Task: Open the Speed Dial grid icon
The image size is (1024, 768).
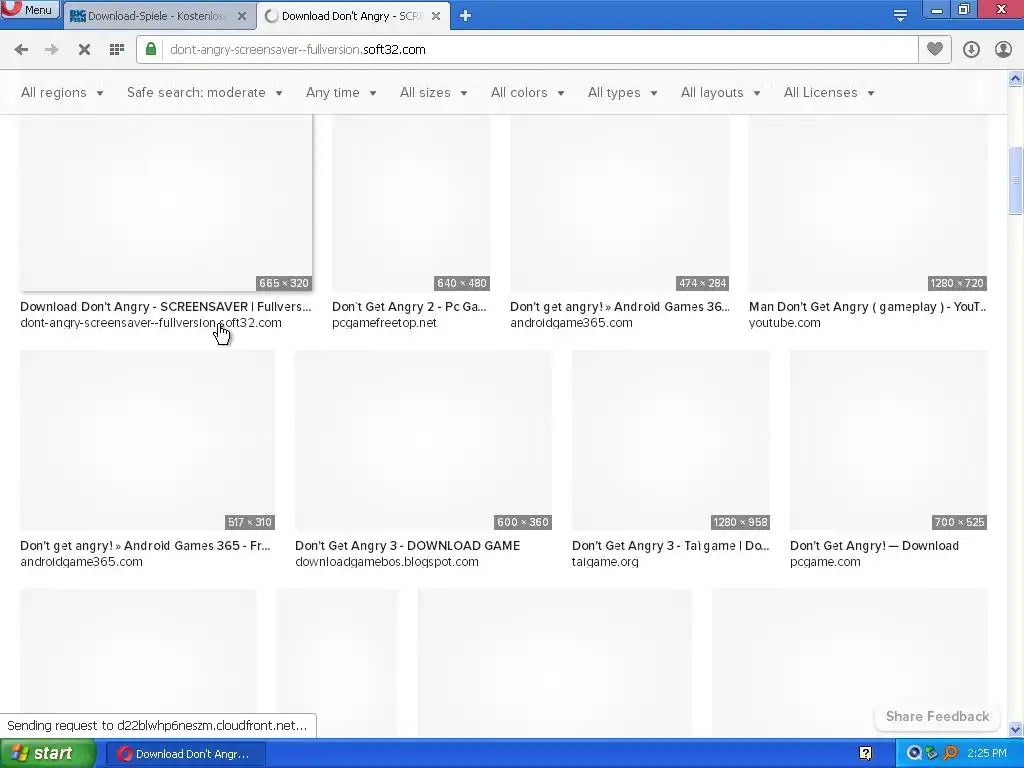Action: point(117,50)
